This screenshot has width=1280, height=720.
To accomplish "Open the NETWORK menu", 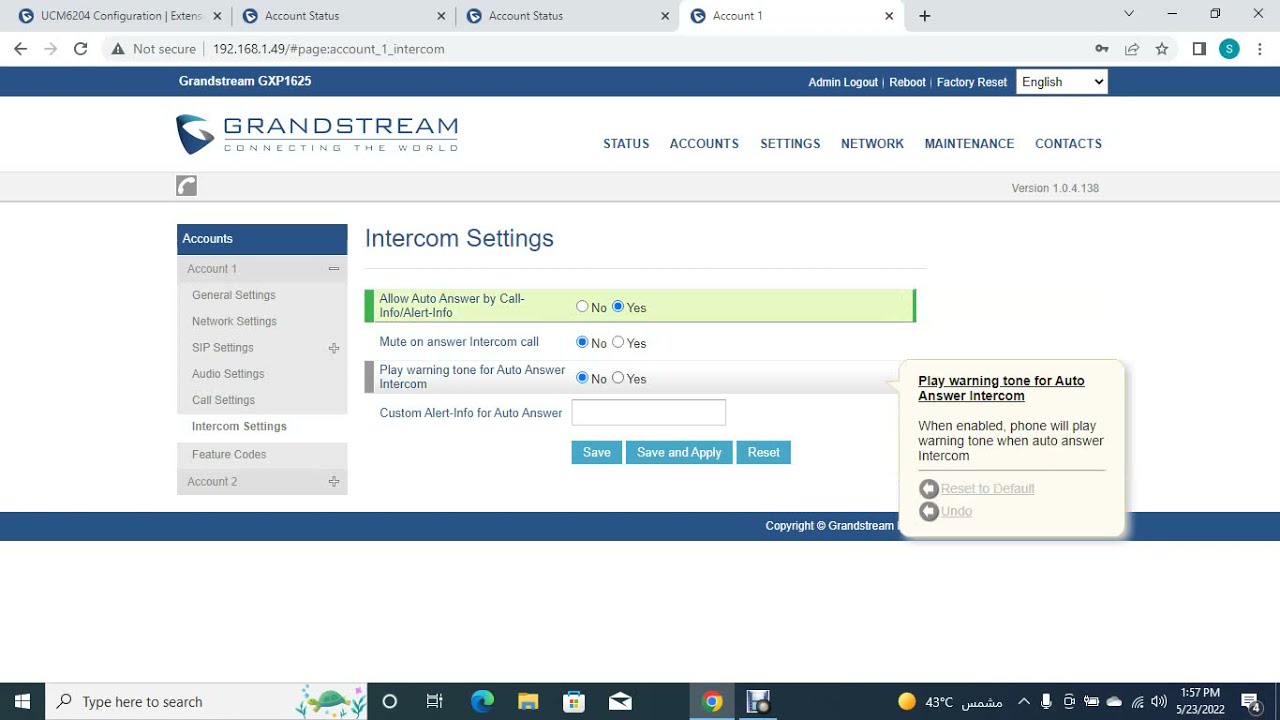I will (872, 144).
